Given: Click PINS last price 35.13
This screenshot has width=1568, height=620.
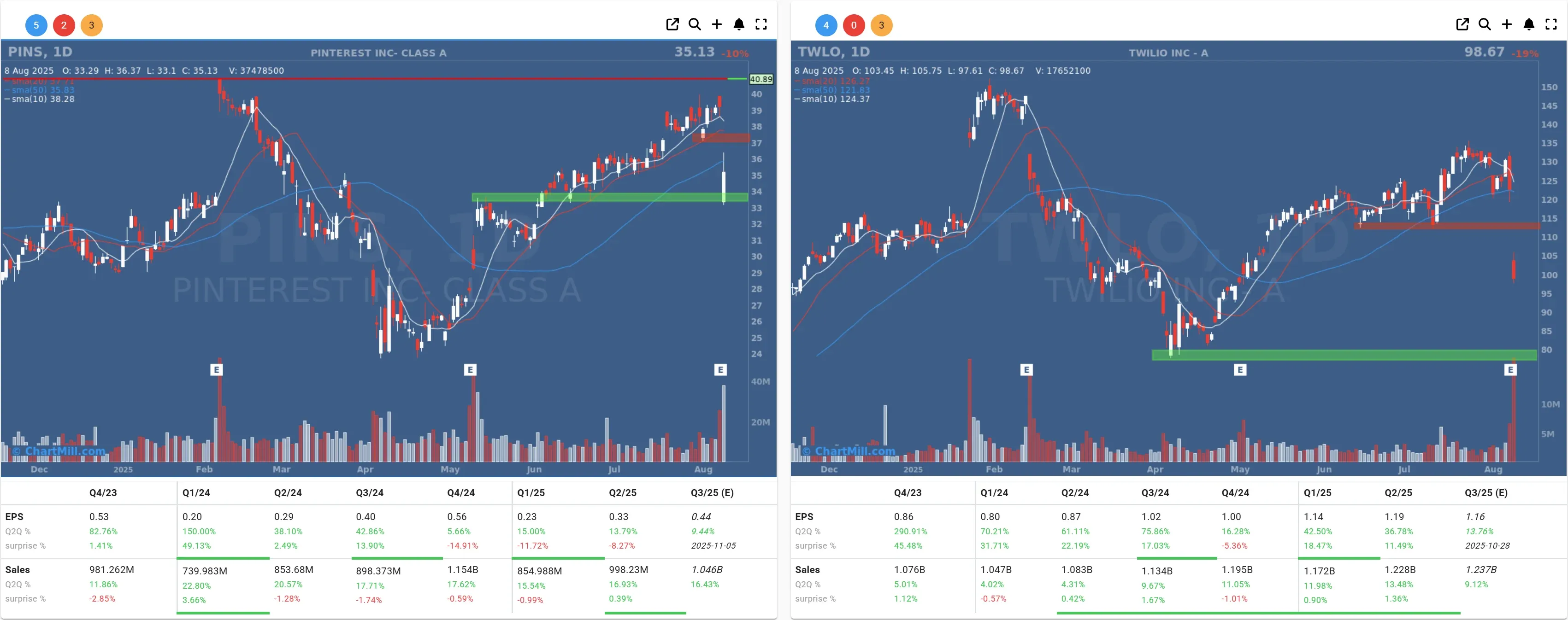Looking at the screenshot, I should coord(695,52).
